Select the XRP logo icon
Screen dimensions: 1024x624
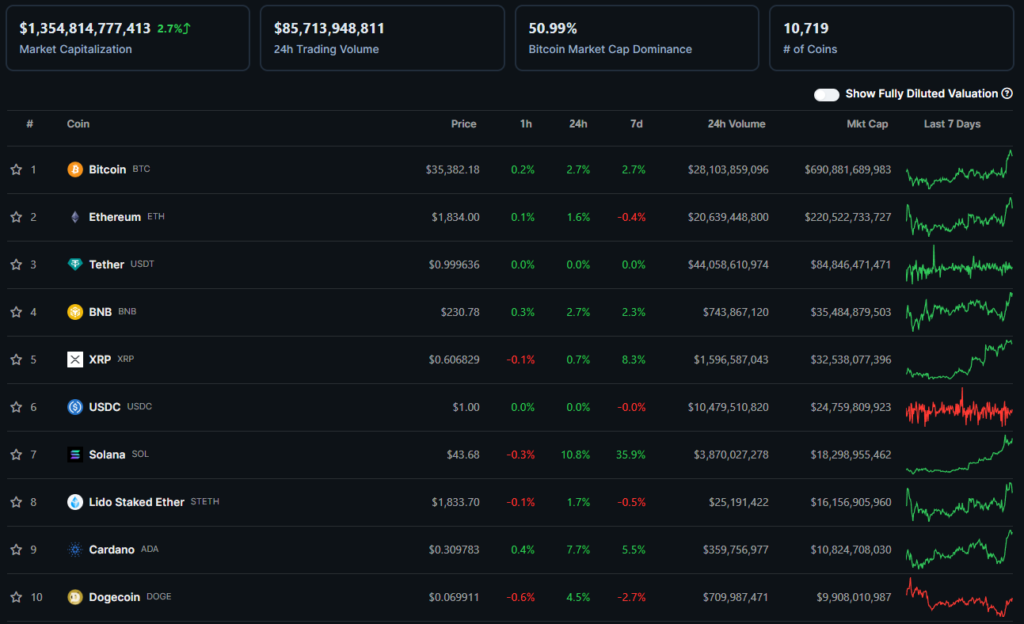75,359
